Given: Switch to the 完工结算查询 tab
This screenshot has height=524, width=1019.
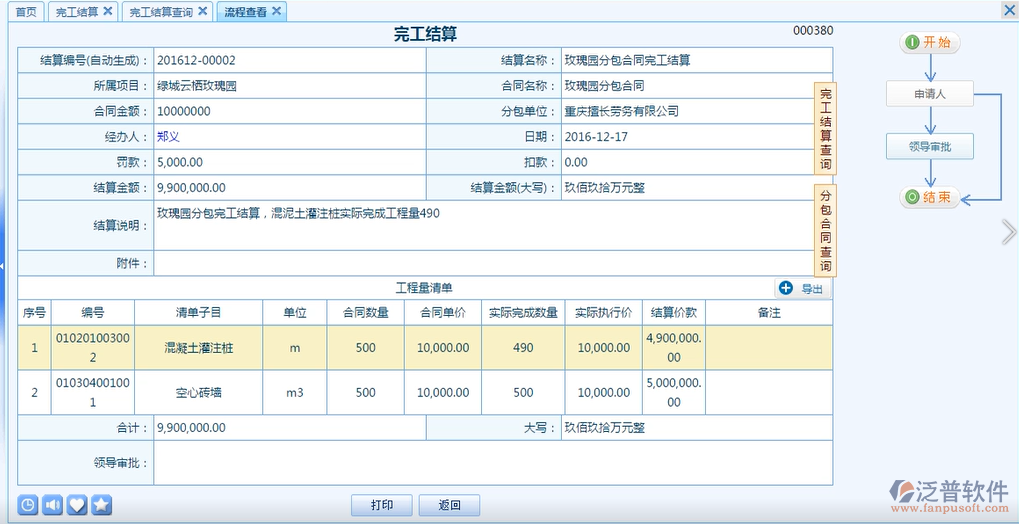Looking at the screenshot, I should (161, 12).
